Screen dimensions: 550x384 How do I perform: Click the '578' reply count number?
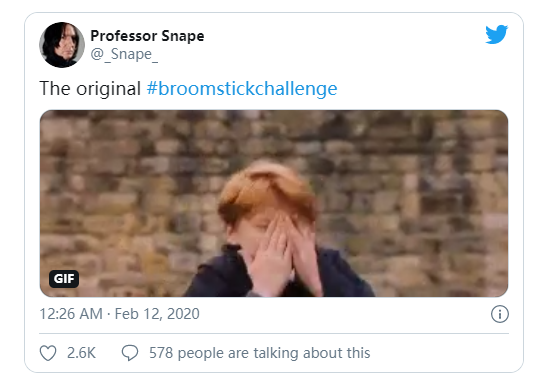(161, 353)
